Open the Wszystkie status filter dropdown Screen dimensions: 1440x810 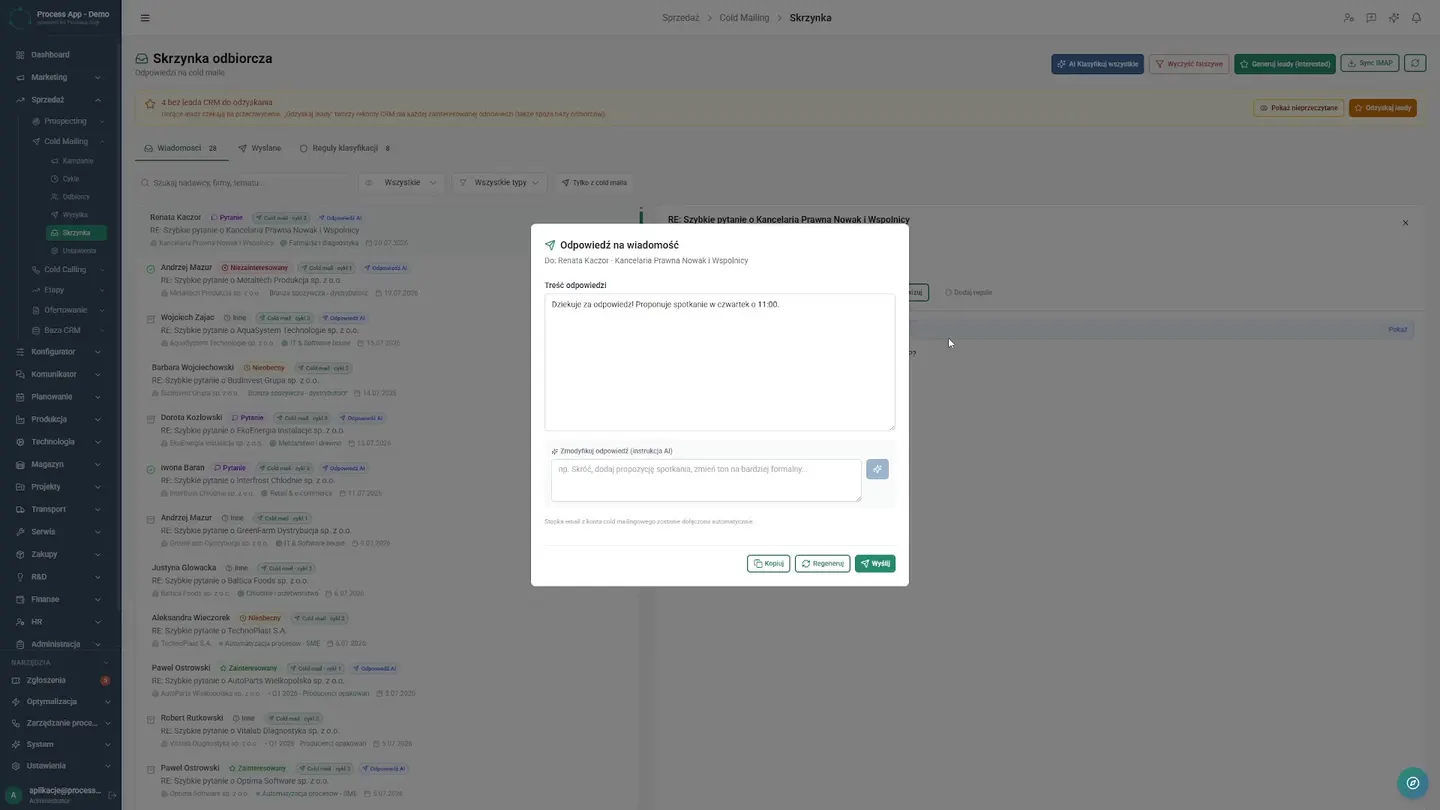pos(402,183)
